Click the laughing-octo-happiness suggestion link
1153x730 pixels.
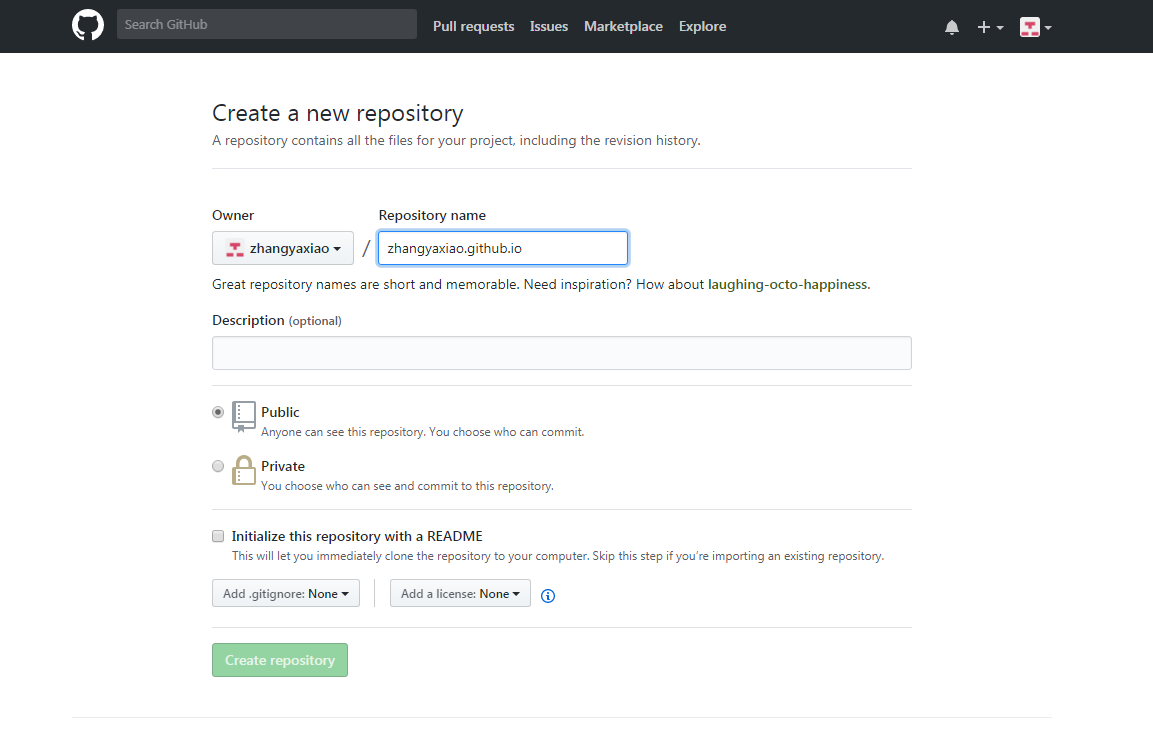coord(788,284)
